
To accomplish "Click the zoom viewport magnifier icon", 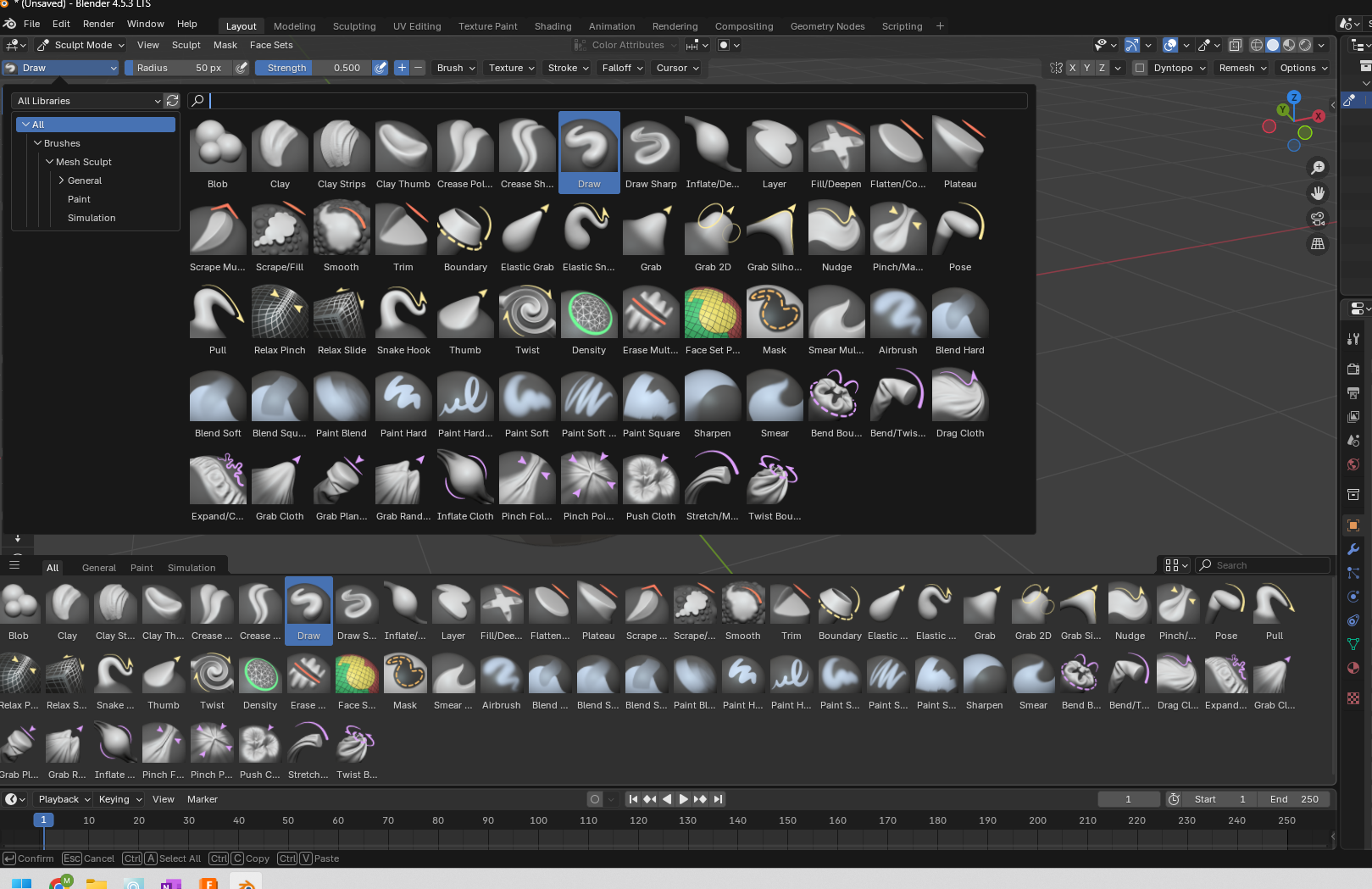I will (1318, 168).
